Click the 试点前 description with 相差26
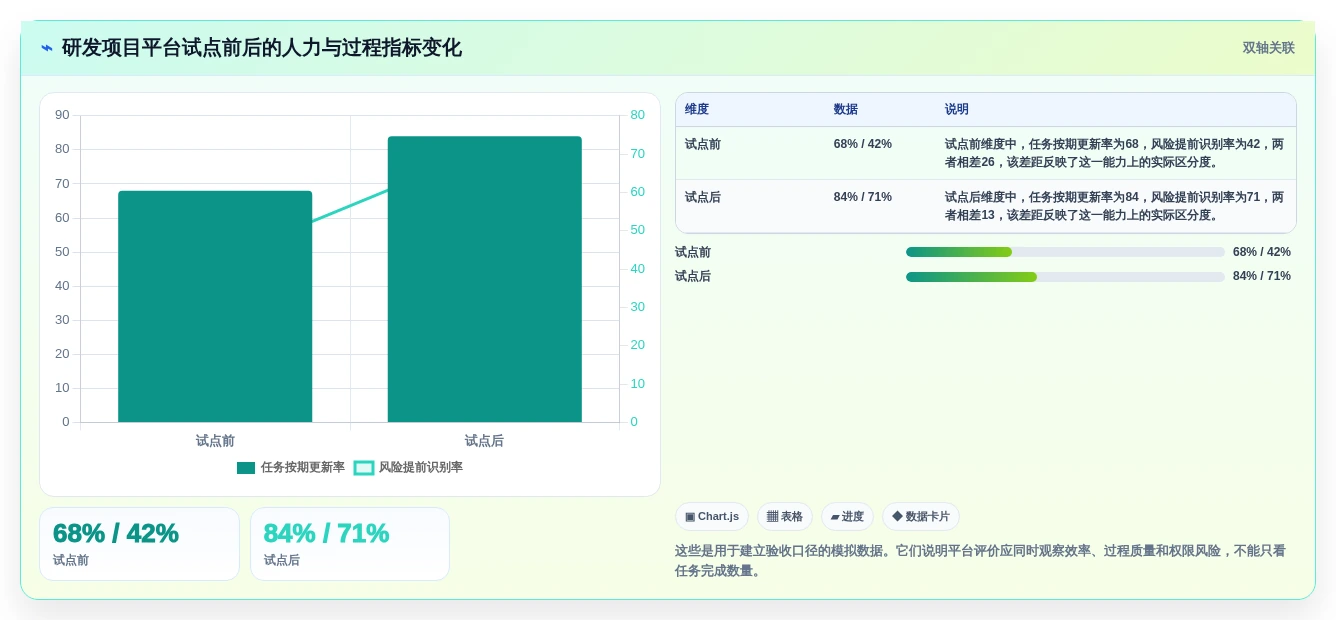Viewport: 1336px width, 620px height. pyautogui.click(x=1115, y=153)
